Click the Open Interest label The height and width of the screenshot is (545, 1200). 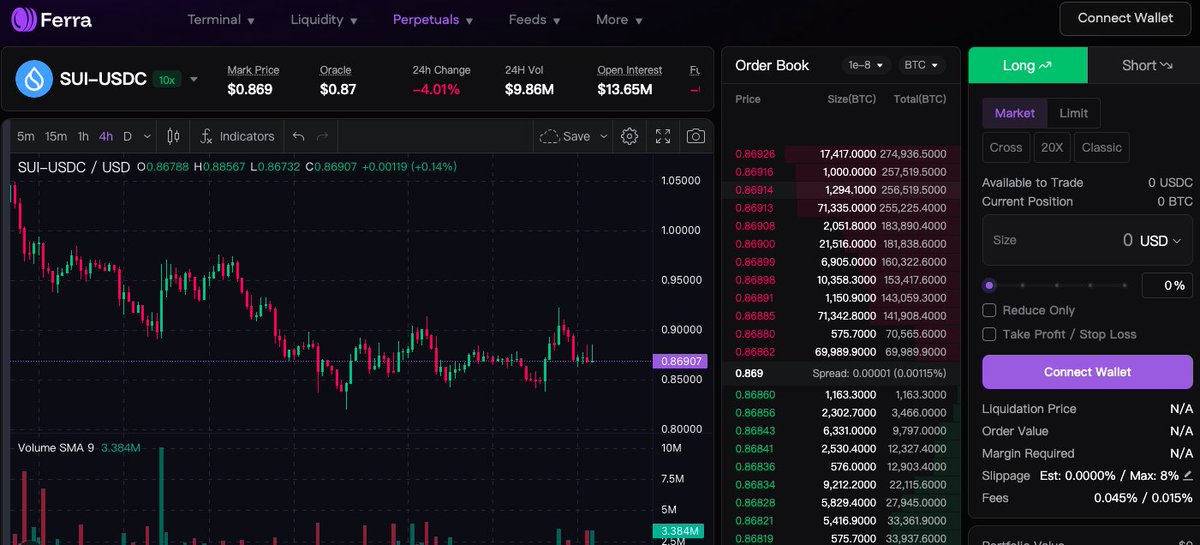click(630, 70)
